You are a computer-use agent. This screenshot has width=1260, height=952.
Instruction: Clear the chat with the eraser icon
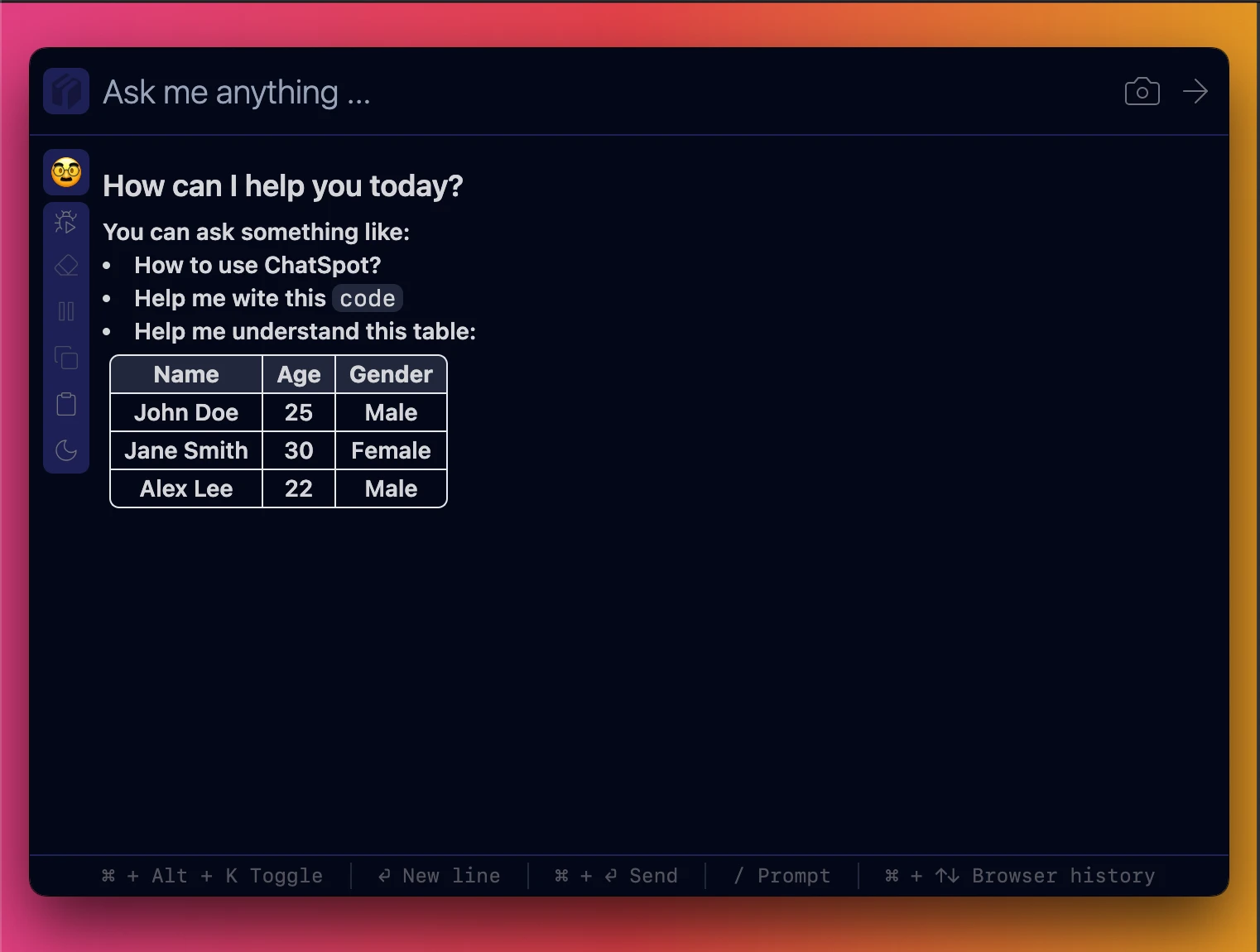coord(66,266)
